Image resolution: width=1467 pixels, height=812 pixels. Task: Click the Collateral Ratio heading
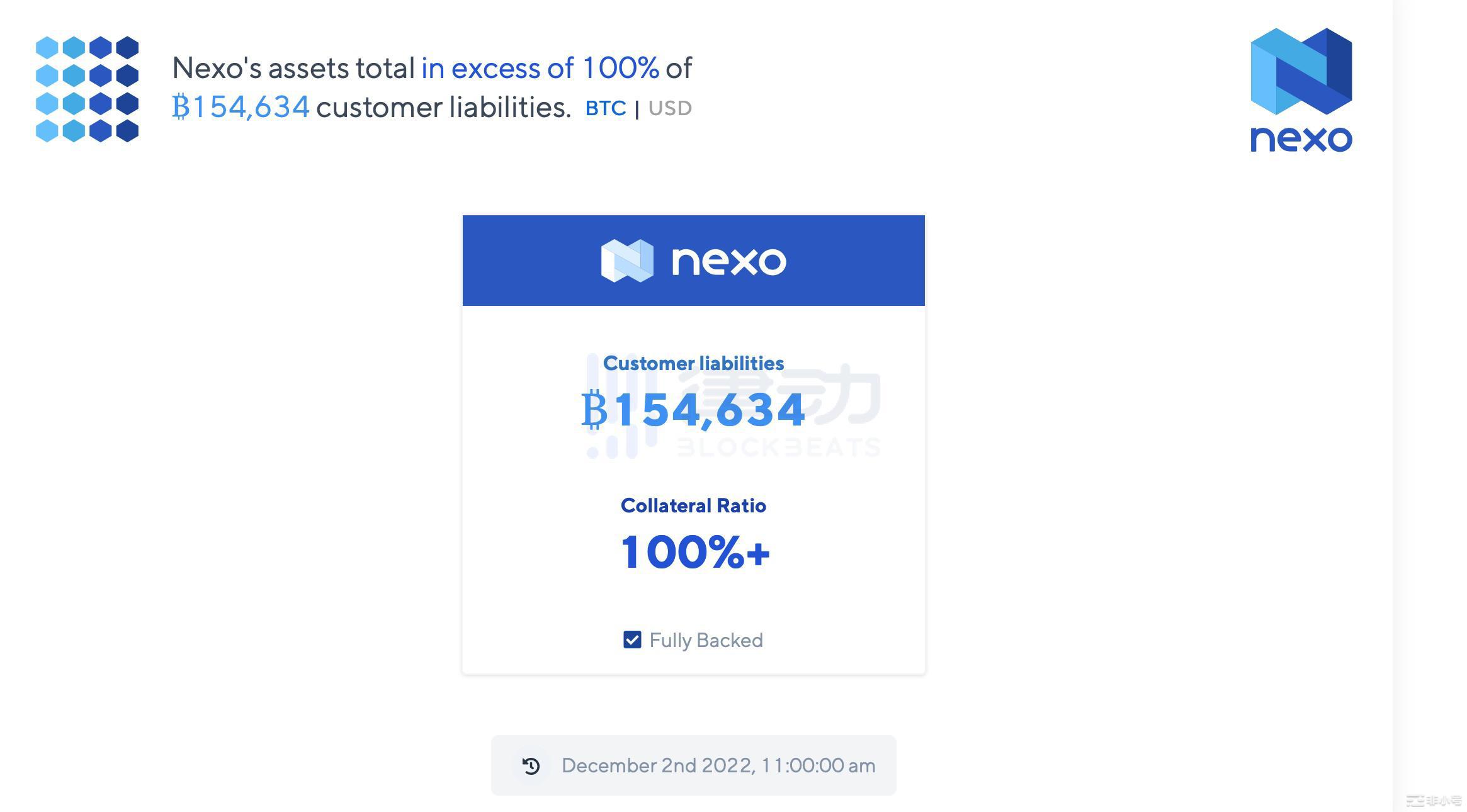pyautogui.click(x=693, y=505)
